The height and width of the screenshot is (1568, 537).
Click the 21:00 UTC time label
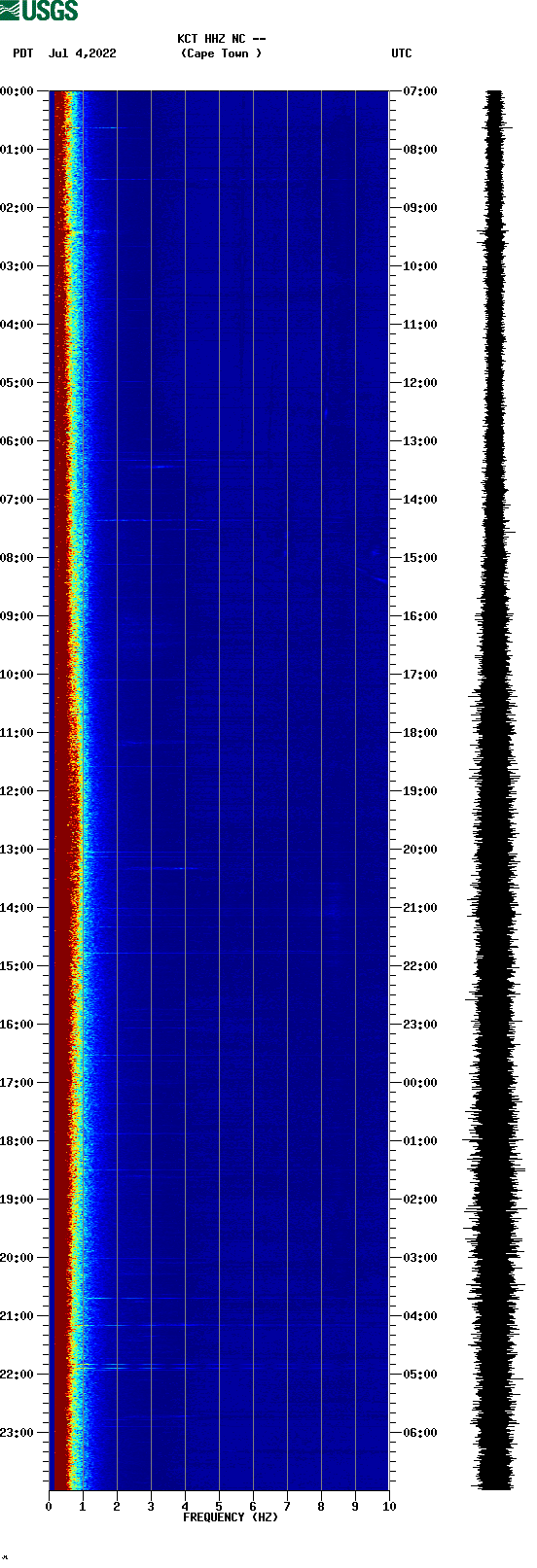point(420,908)
